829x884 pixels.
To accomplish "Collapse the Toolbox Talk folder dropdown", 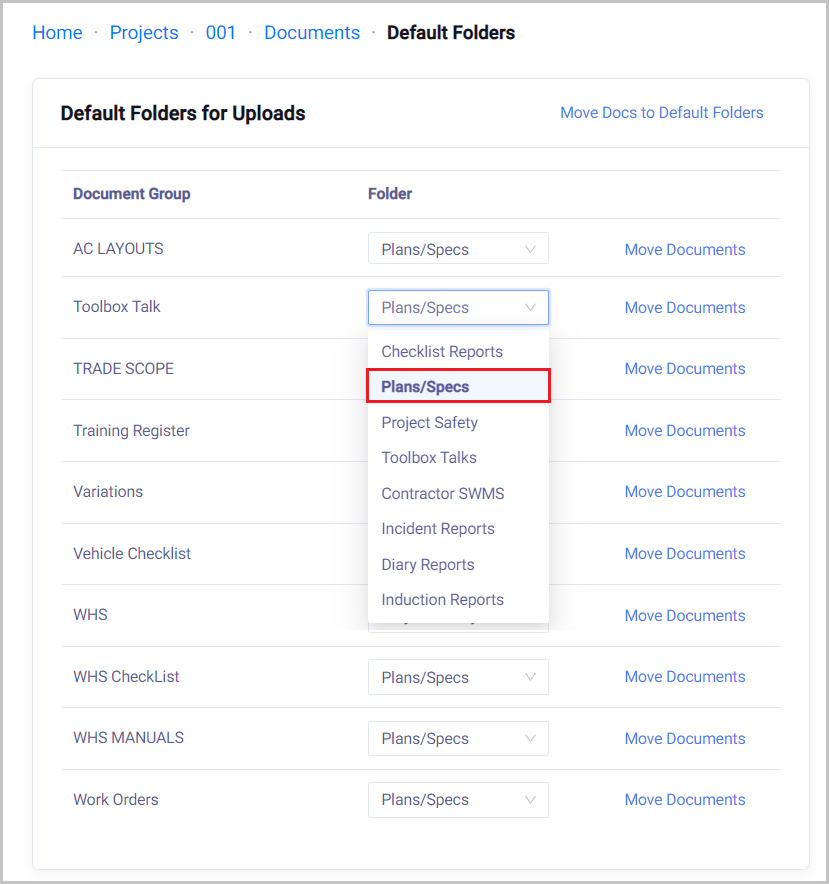I will [x=458, y=308].
